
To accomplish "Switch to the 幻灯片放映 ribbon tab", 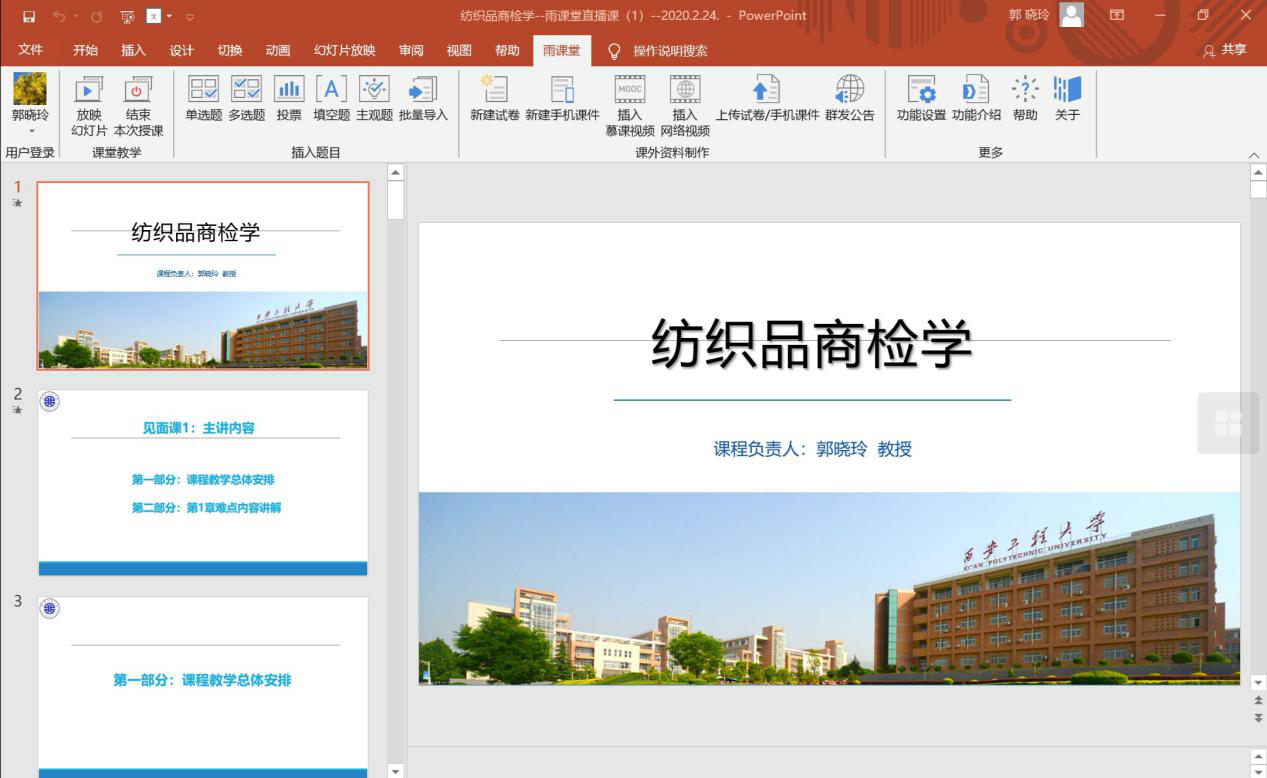I will (x=344, y=50).
